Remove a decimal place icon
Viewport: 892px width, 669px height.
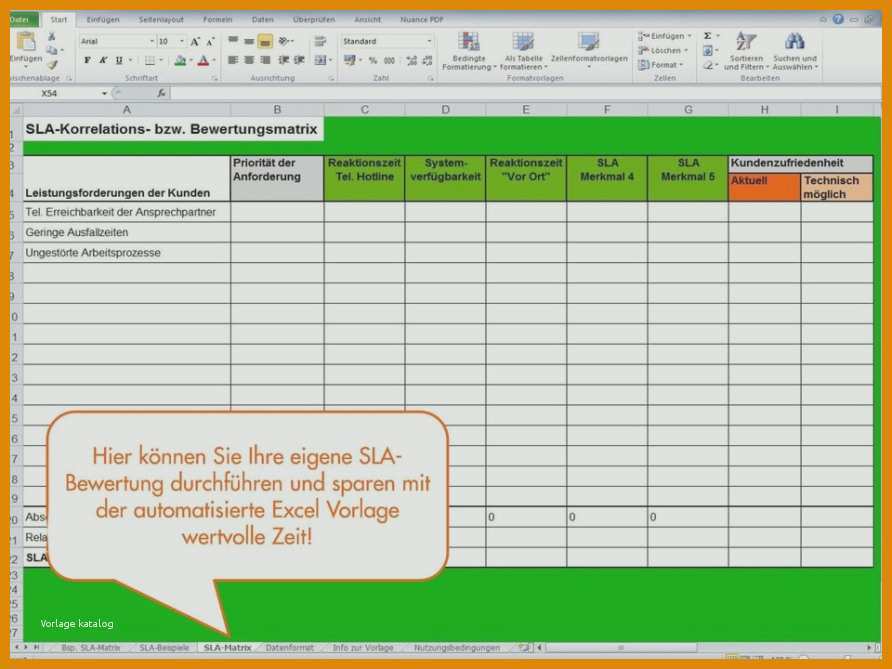tap(427, 60)
